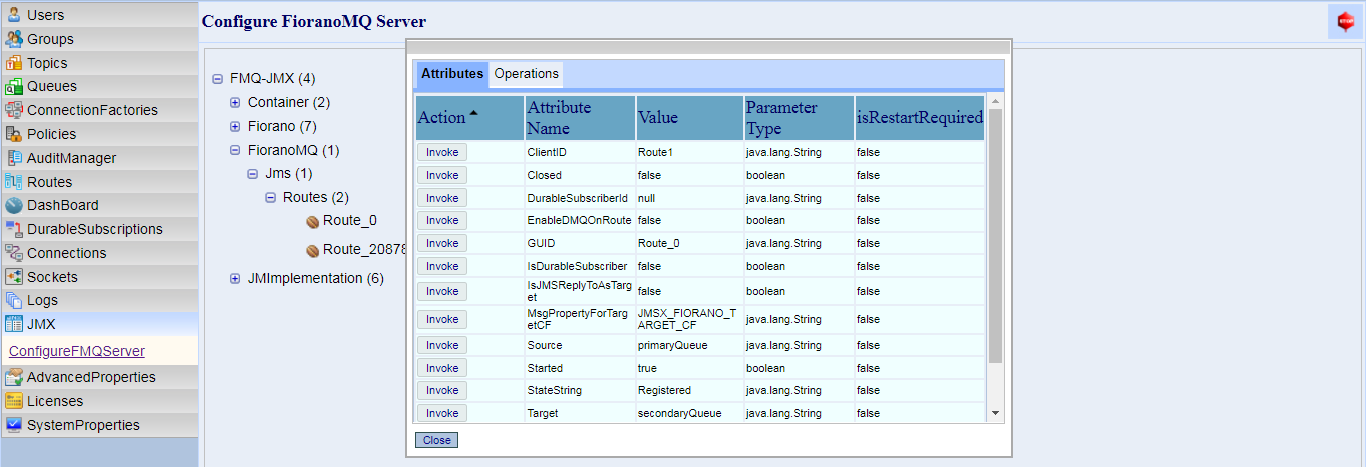Invoke the EnableDMQOnRoute attribute
The image size is (1366, 467).
pos(442,220)
